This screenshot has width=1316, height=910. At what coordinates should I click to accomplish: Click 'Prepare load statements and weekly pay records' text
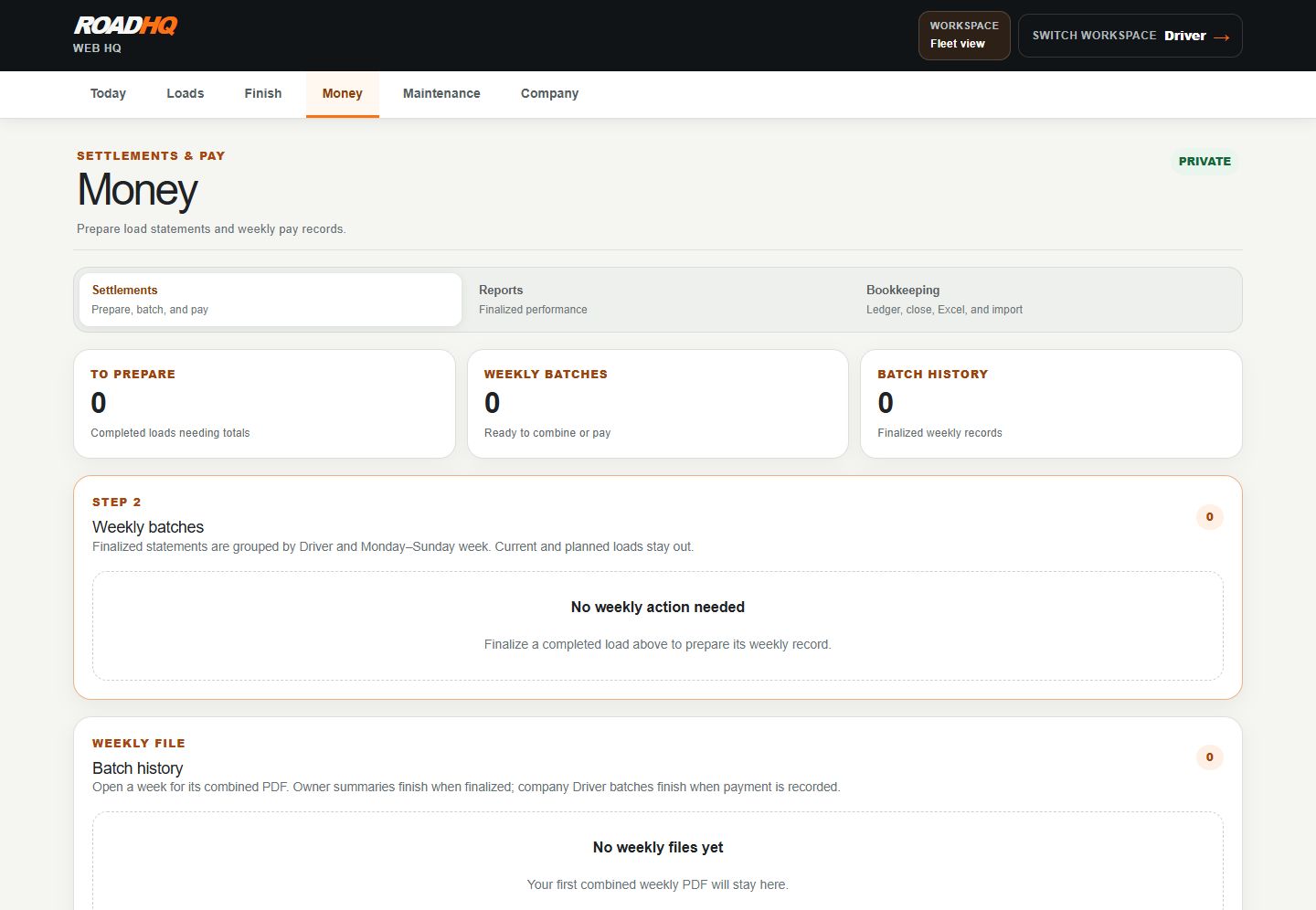[211, 229]
